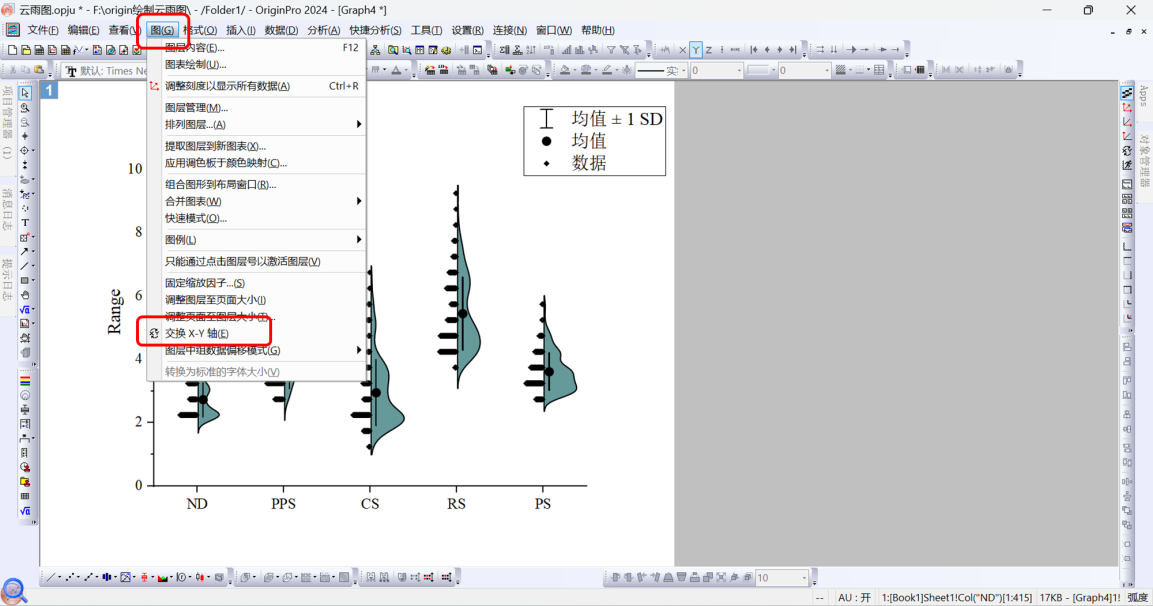Click the Add filter funnel icon
This screenshot has width=1153, height=606.
610,50
